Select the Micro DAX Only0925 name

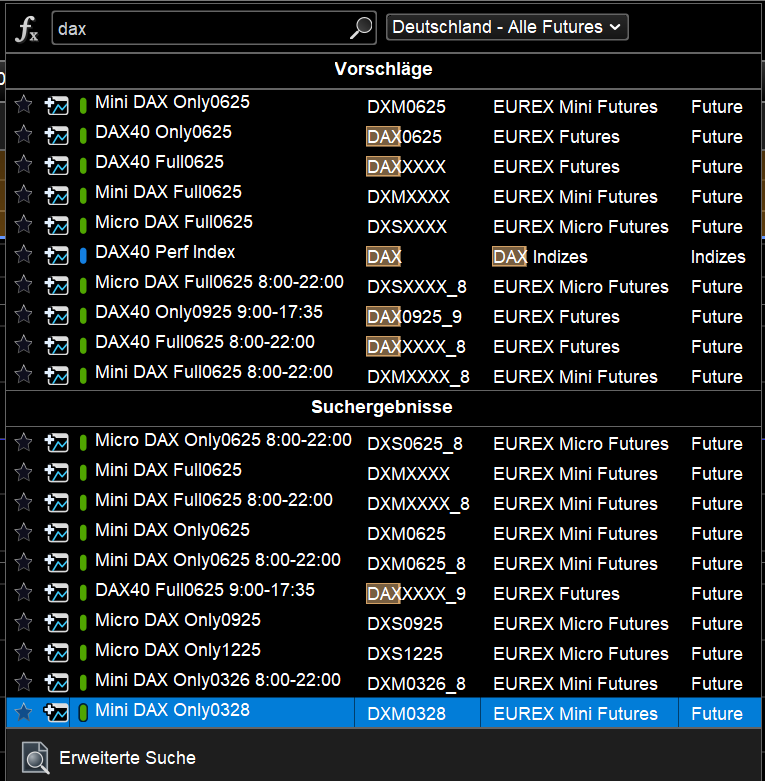coord(178,620)
